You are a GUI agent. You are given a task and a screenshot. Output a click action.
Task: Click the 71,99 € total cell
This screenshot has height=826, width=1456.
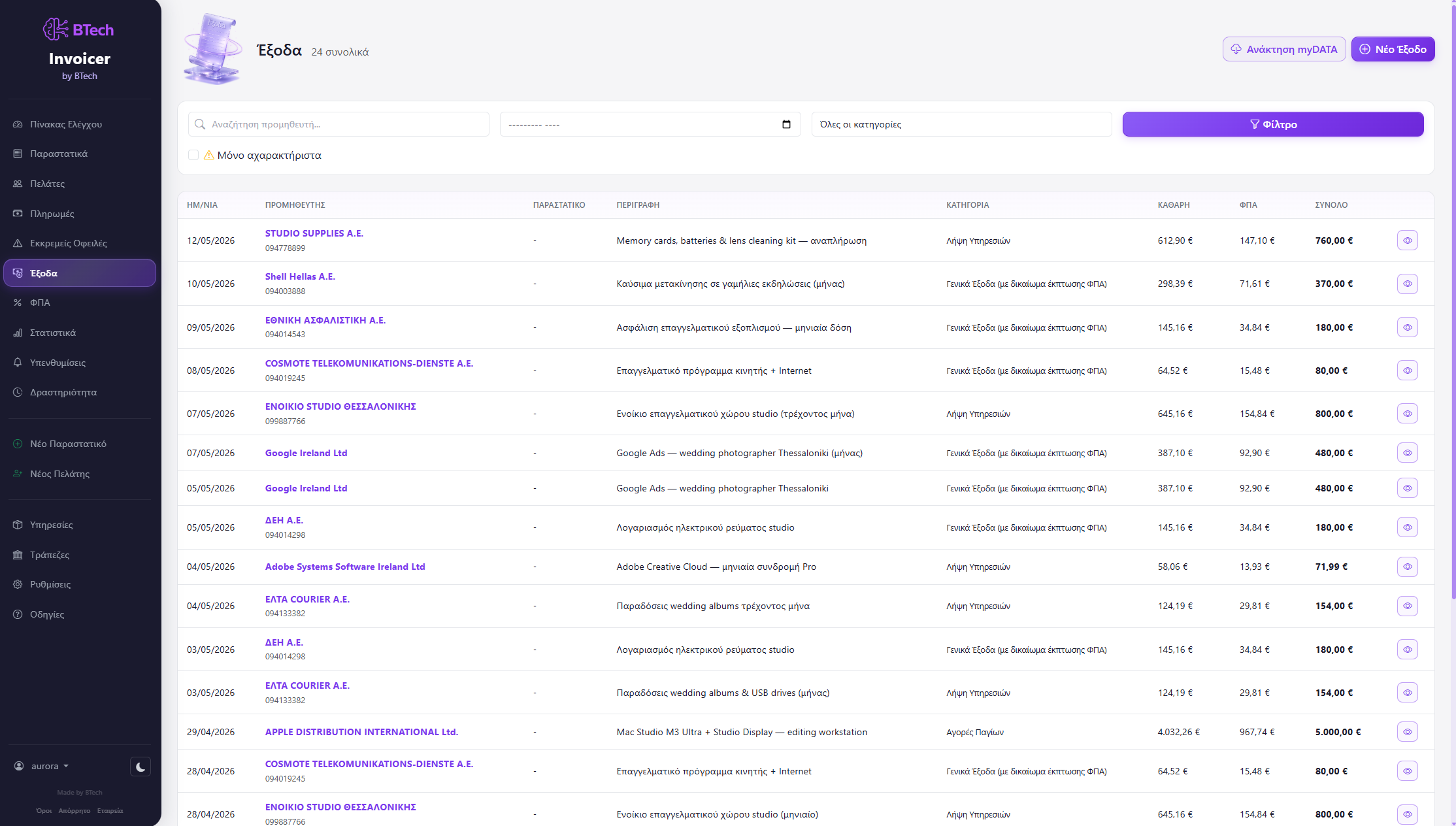(1331, 567)
